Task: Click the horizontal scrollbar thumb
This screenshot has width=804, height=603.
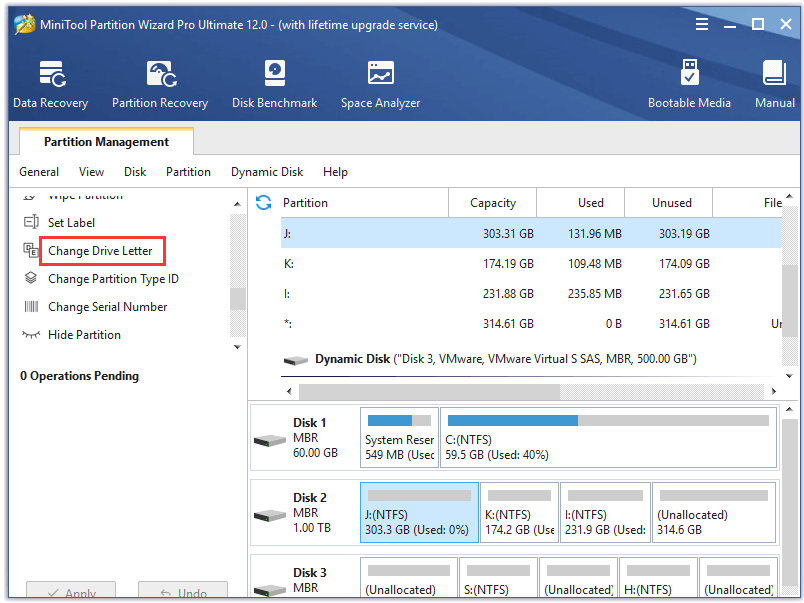Action: pyautogui.click(x=430, y=391)
